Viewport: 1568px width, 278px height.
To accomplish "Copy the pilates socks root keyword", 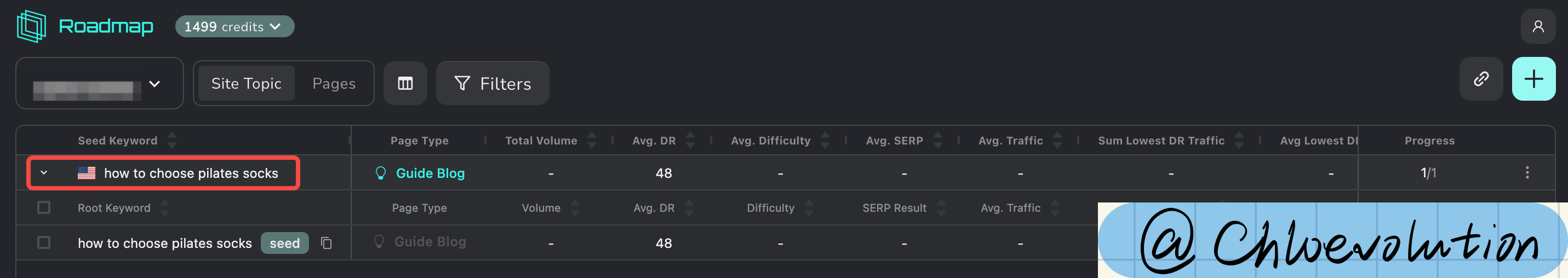I will coord(327,244).
